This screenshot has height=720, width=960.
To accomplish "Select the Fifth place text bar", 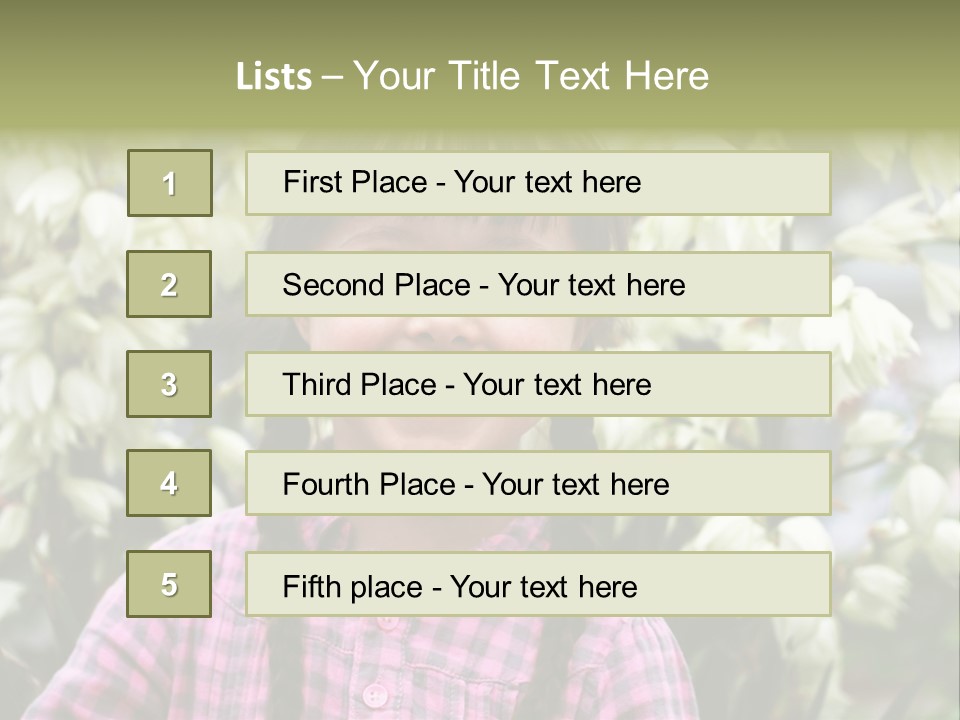I will [538, 584].
